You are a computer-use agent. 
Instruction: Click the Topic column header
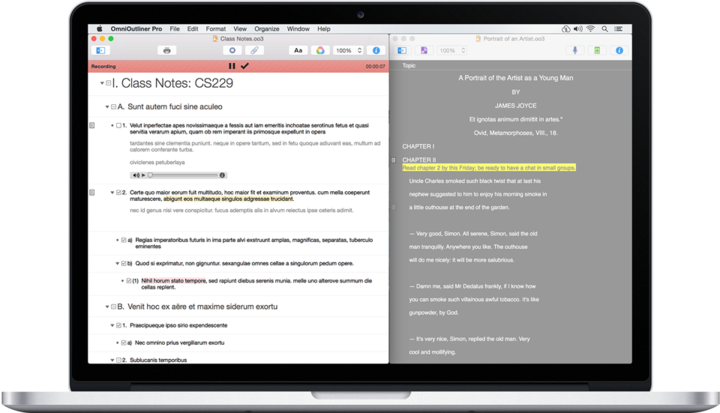[x=409, y=66]
